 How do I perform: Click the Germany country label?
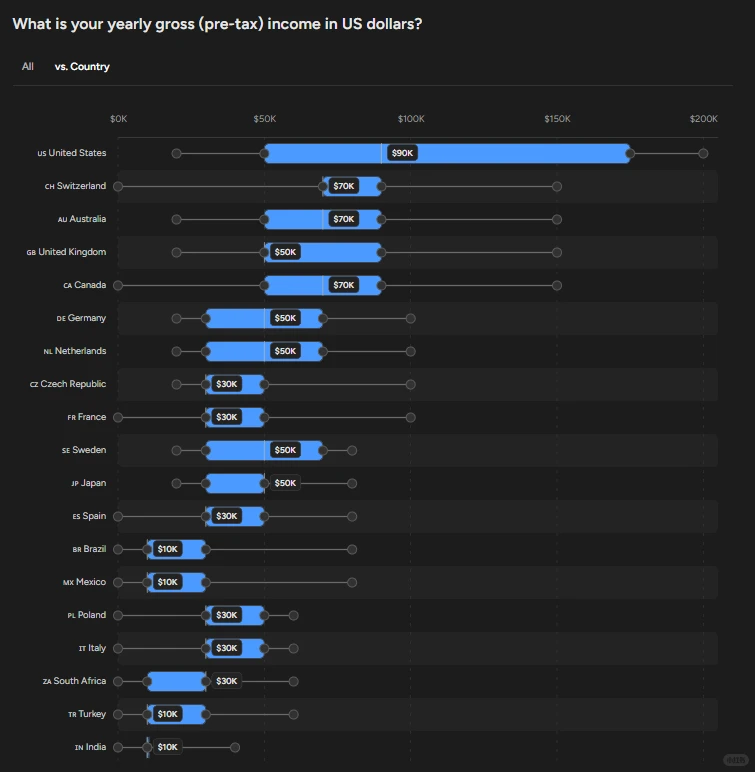click(81, 318)
